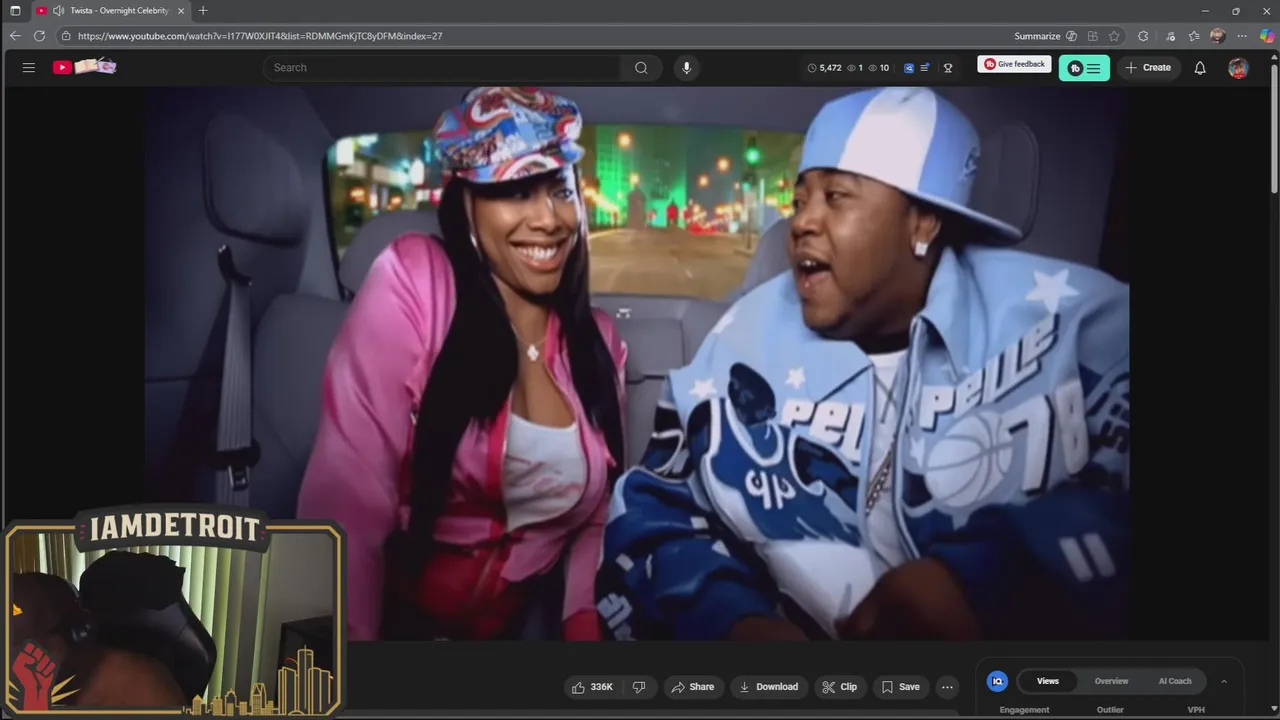Switch to AI Coach tab
The width and height of the screenshot is (1280, 720).
(1175, 681)
